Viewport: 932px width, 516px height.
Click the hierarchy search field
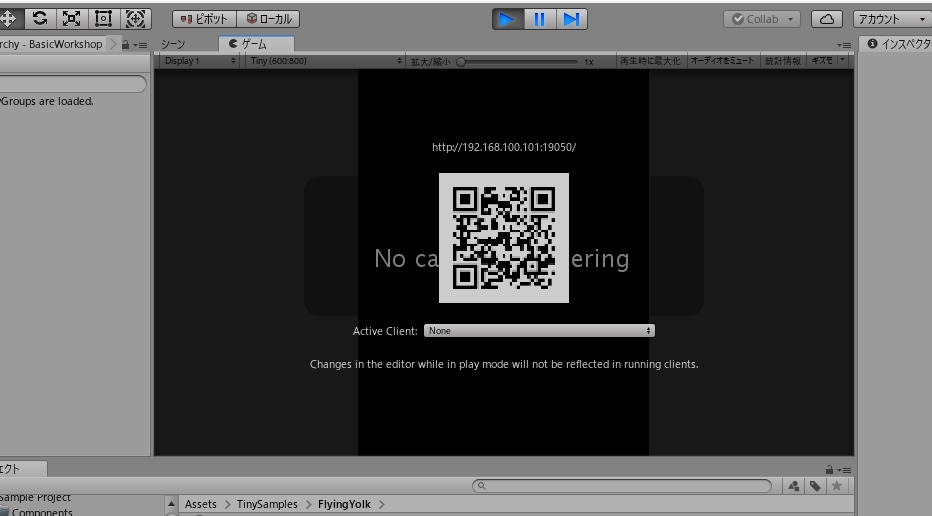click(x=73, y=84)
